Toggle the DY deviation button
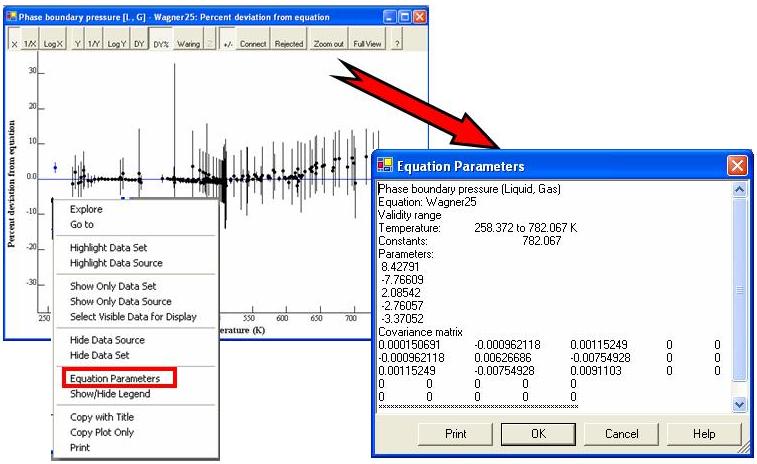 coord(139,45)
